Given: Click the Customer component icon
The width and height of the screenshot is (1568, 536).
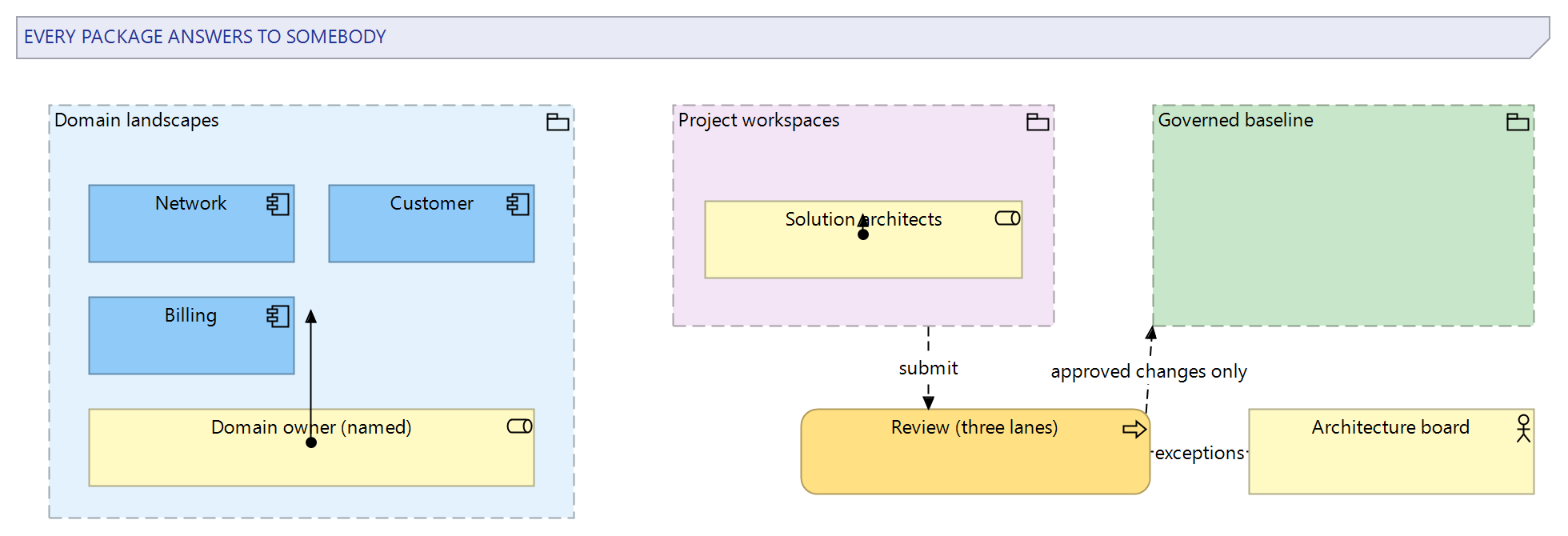Looking at the screenshot, I should (518, 204).
